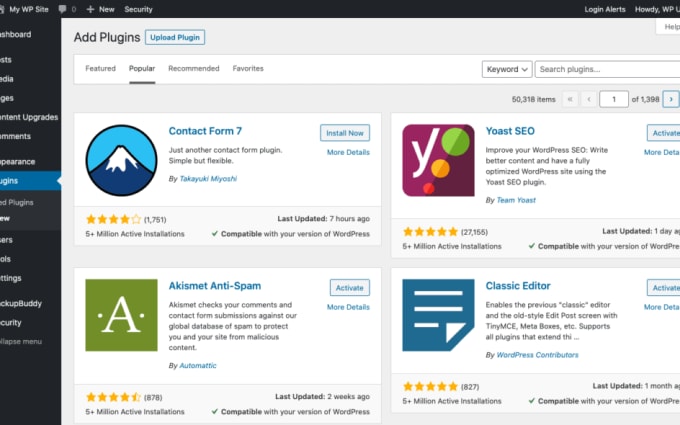Open Login Alerts in admin bar
680x425 pixels.
click(605, 9)
